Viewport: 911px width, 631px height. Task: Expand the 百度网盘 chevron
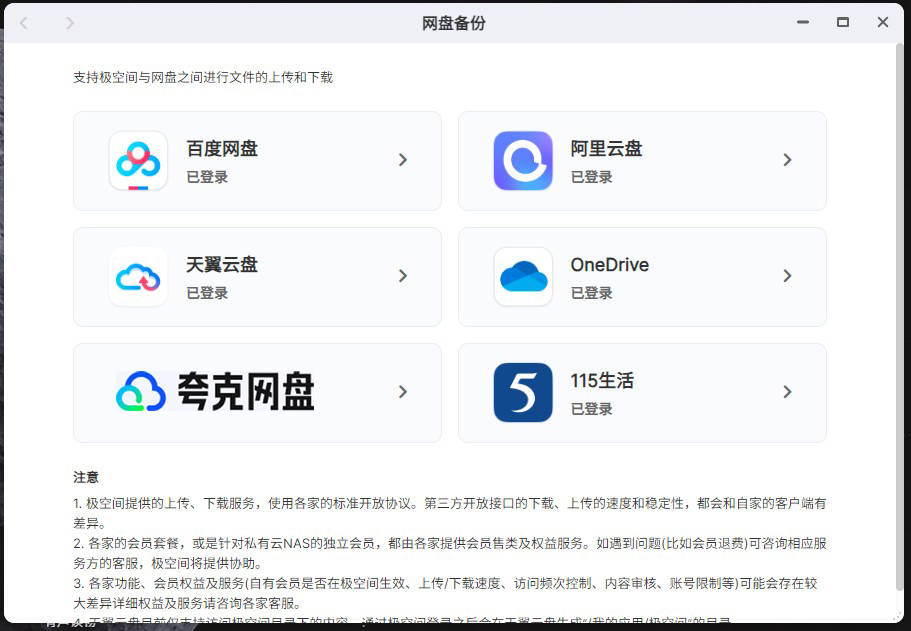(x=403, y=160)
